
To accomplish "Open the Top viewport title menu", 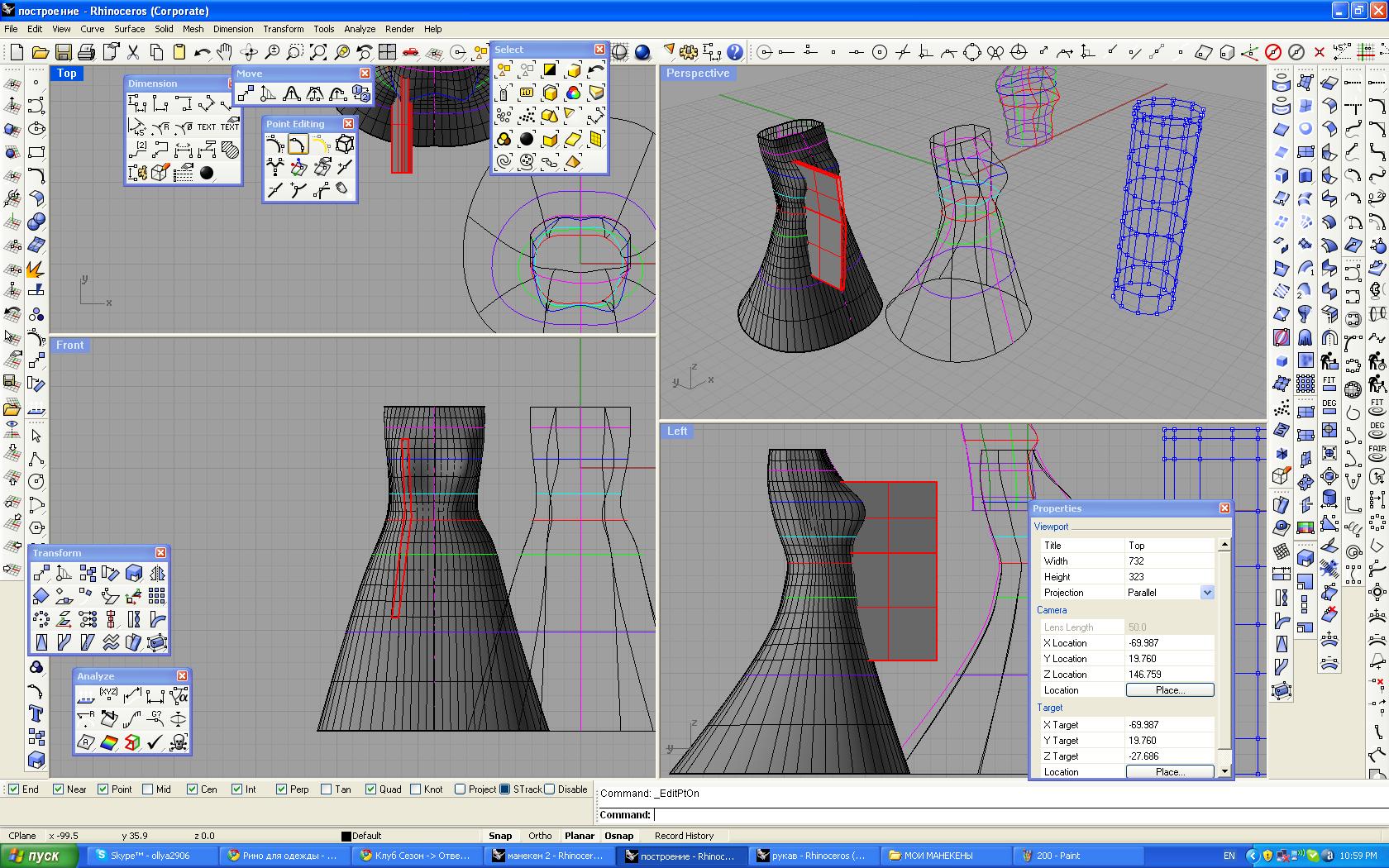I will pos(67,74).
